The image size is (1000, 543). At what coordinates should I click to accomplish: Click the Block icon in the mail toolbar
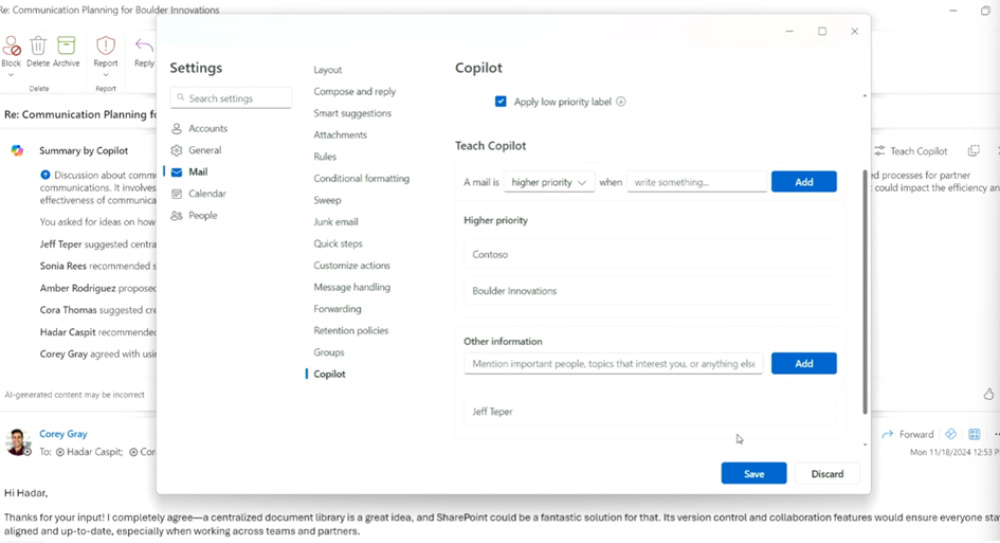[x=11, y=46]
